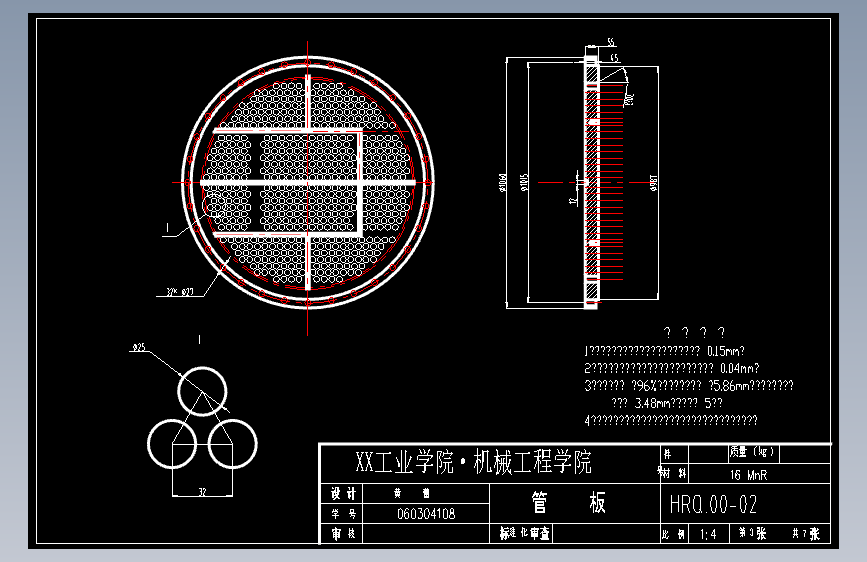Click the detail marker 'I' leader label

click(168, 228)
